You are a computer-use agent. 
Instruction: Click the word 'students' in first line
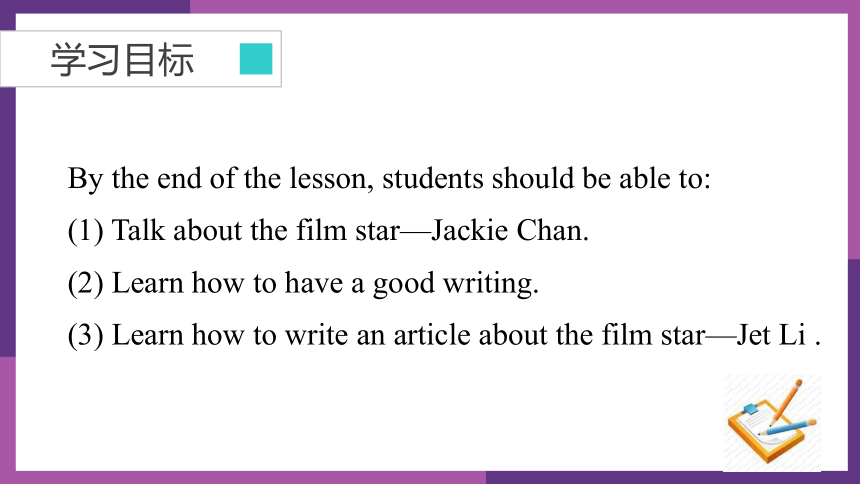pyautogui.click(x=433, y=178)
